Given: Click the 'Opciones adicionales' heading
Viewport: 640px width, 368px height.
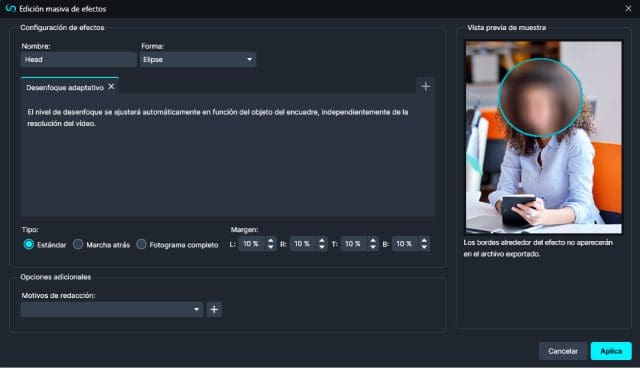Looking at the screenshot, I should point(56,277).
